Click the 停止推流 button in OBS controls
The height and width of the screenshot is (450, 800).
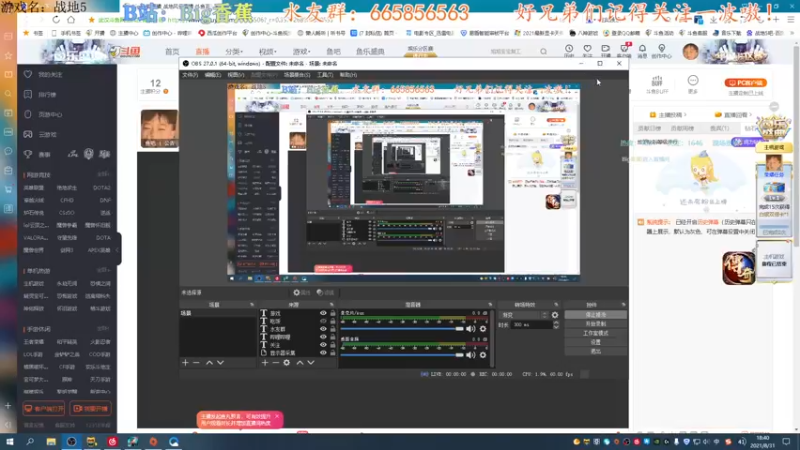coord(595,315)
